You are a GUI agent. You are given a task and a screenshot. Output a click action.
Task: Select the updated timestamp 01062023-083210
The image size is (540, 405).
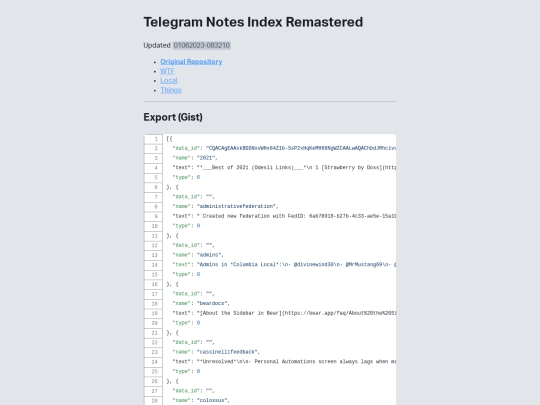click(201, 45)
